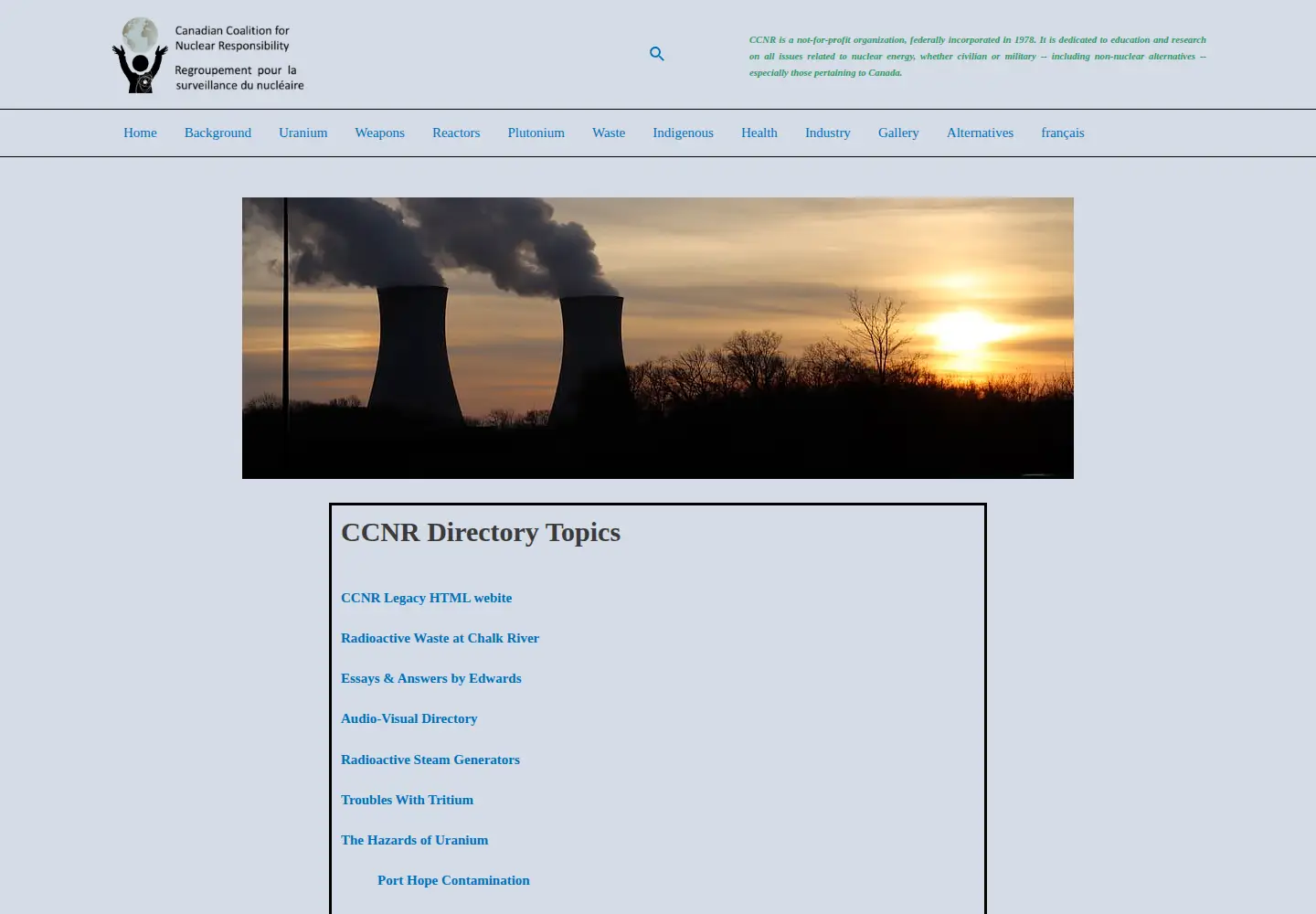Open the Audio-Visual Directory link
Screen dimensions: 1316x914
[409, 718]
